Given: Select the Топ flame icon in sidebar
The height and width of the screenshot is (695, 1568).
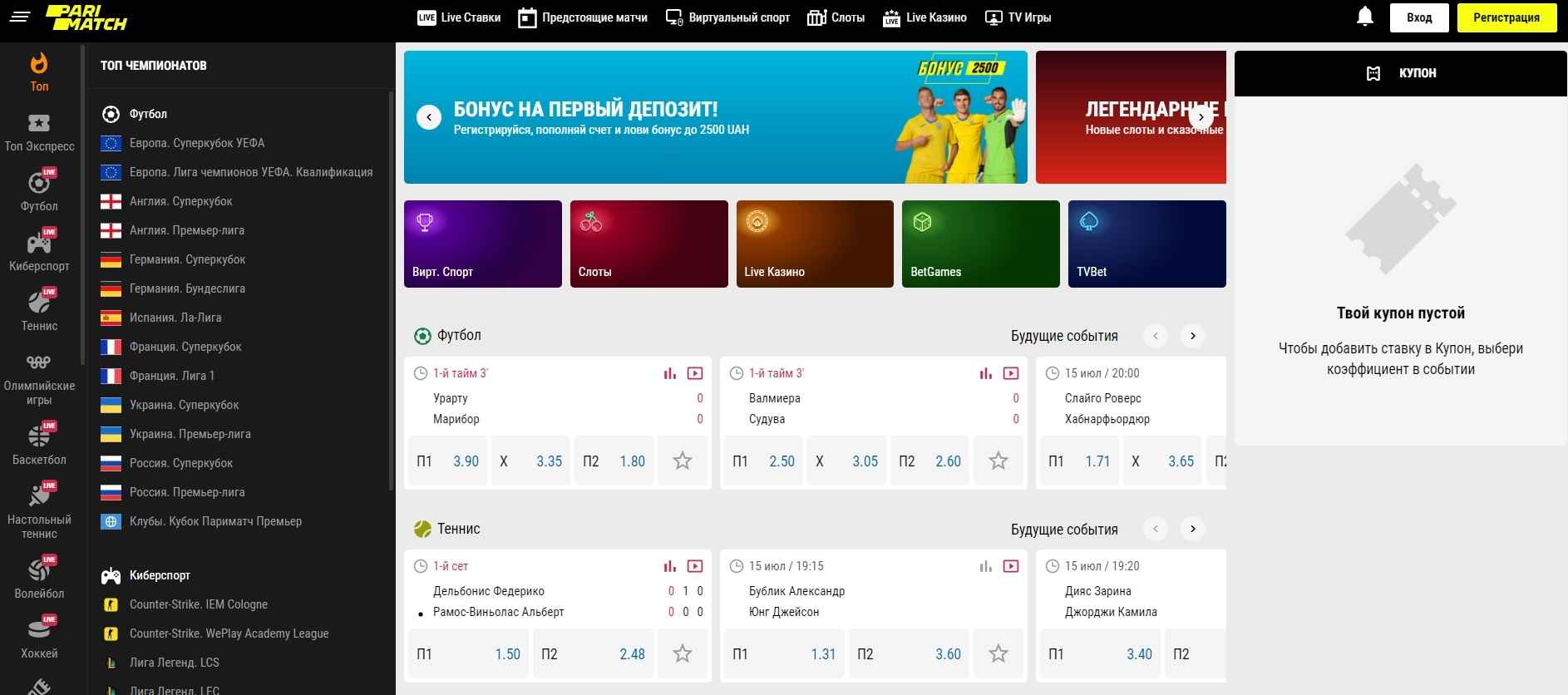Looking at the screenshot, I should pyautogui.click(x=39, y=63).
